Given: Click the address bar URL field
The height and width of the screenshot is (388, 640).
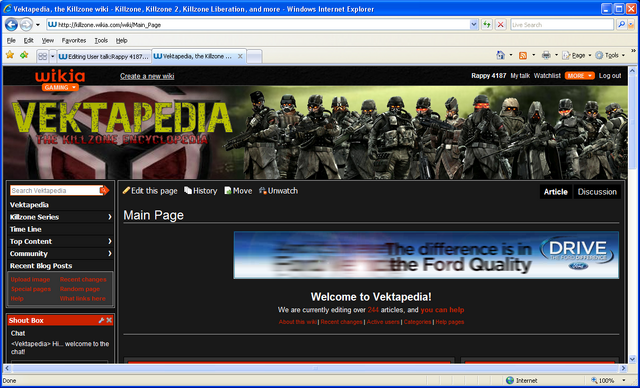Looking at the screenshot, I should click(258, 25).
